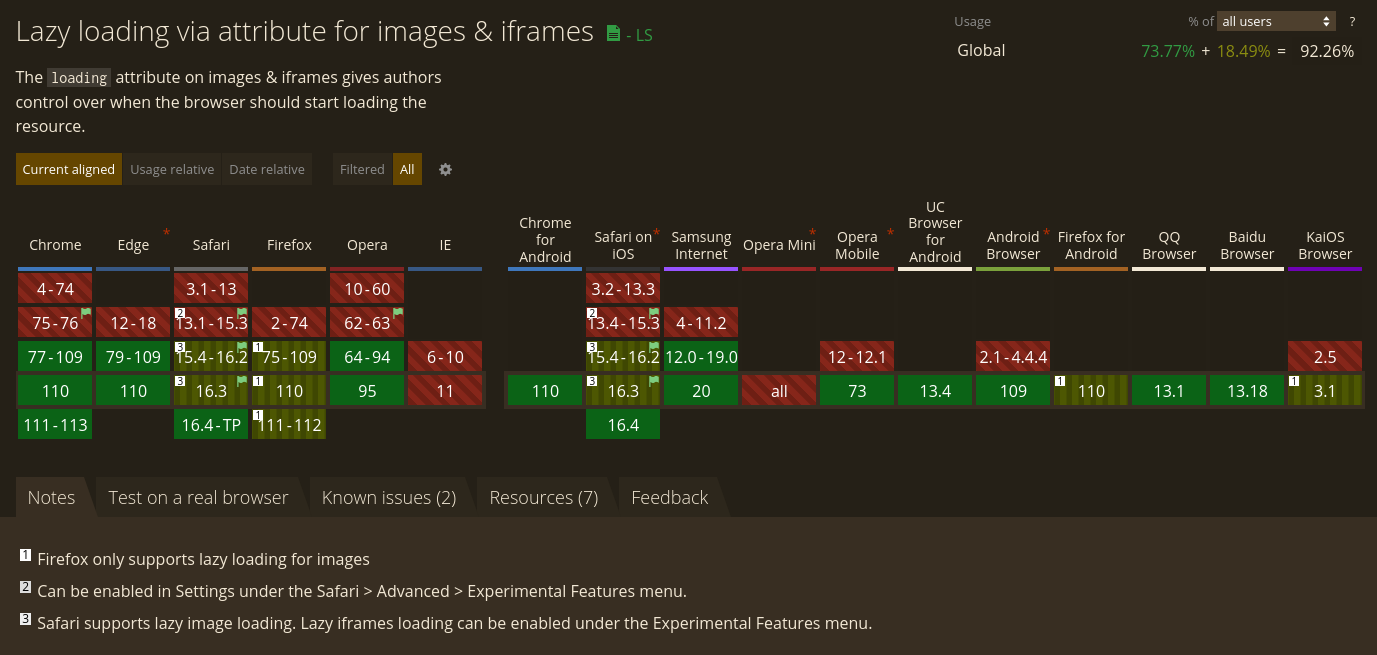Select KaiOS Browser 2.5 cell
The width and height of the screenshot is (1377, 655).
pos(1325,357)
